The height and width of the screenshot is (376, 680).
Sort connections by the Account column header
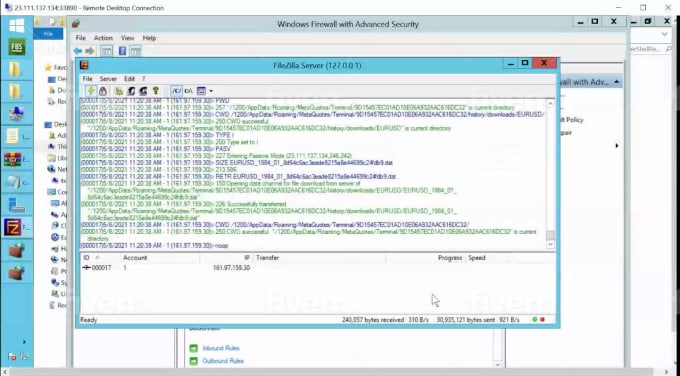click(160, 258)
